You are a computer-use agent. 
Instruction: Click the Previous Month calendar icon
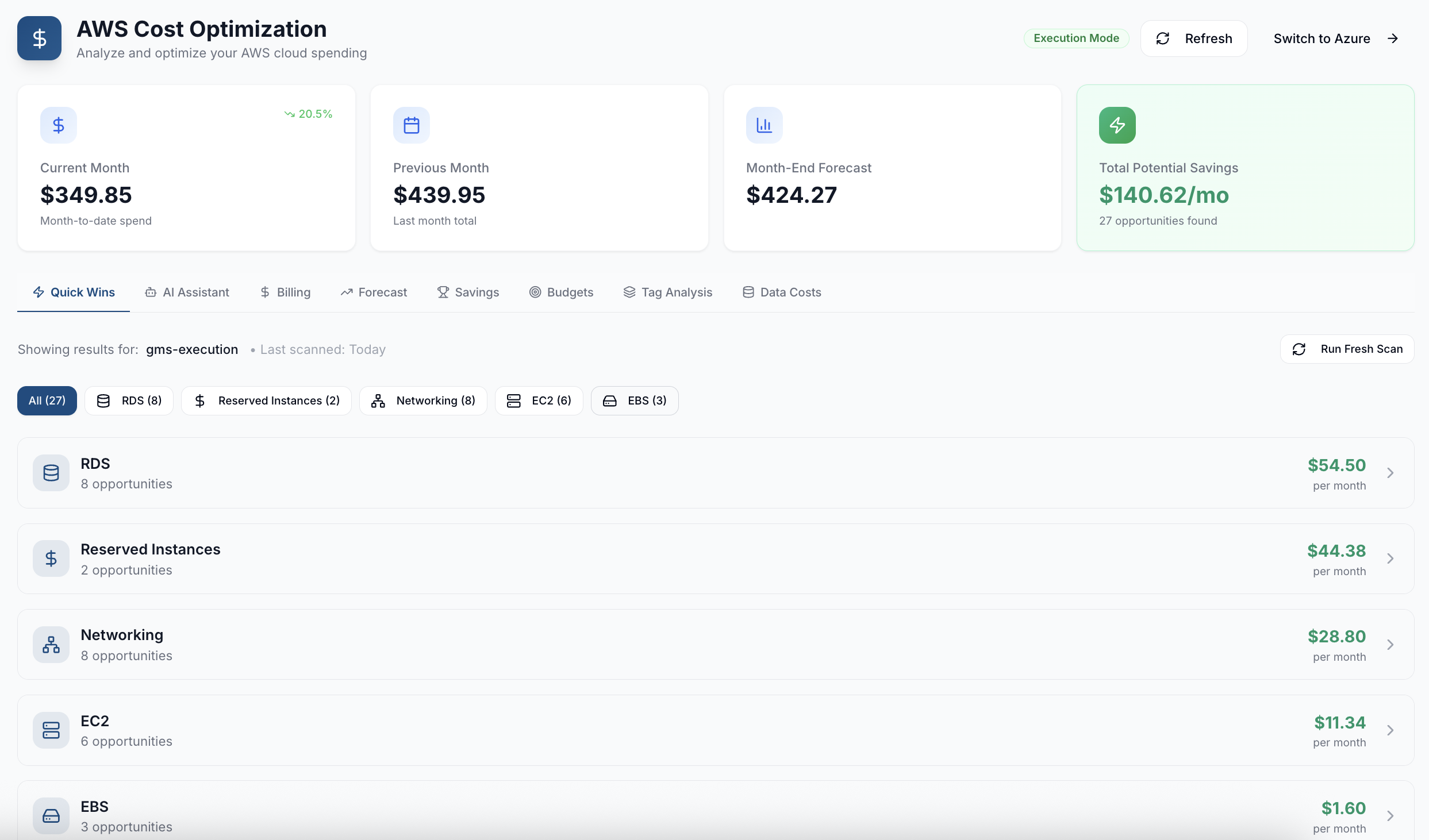tap(411, 125)
